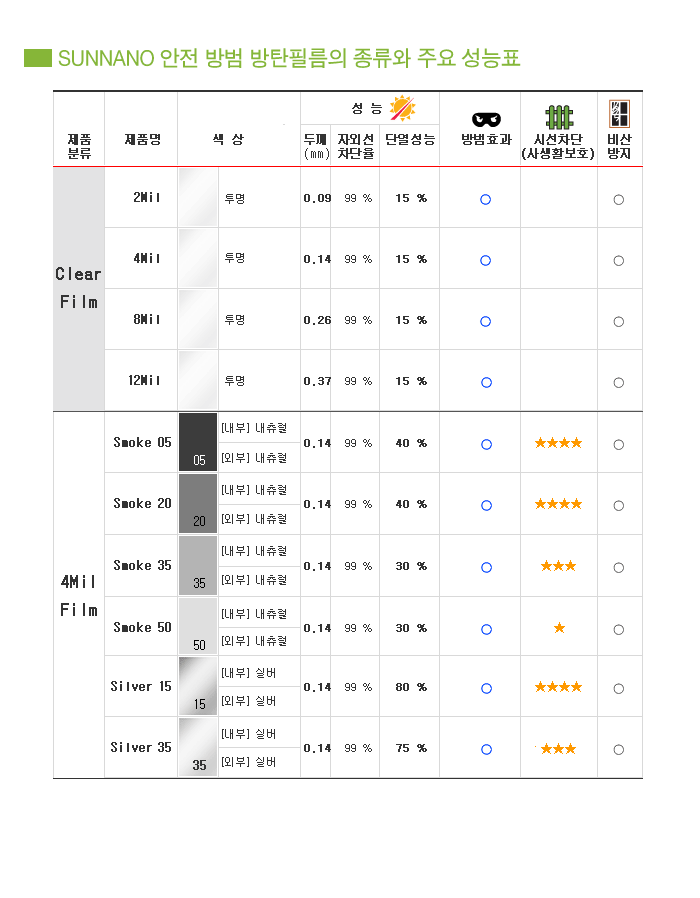Click the sun performance icon in header

402,108
